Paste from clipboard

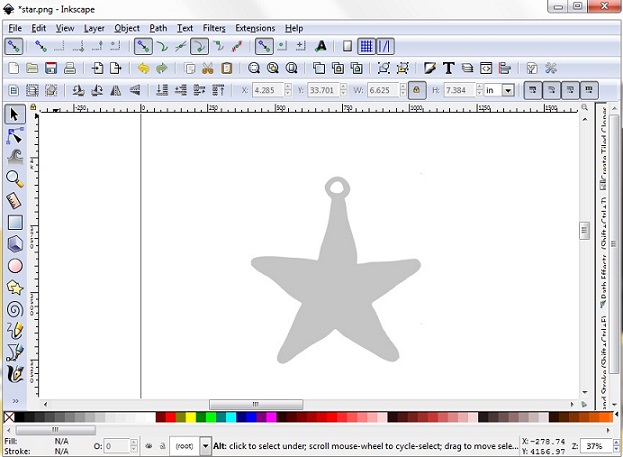(x=226, y=68)
